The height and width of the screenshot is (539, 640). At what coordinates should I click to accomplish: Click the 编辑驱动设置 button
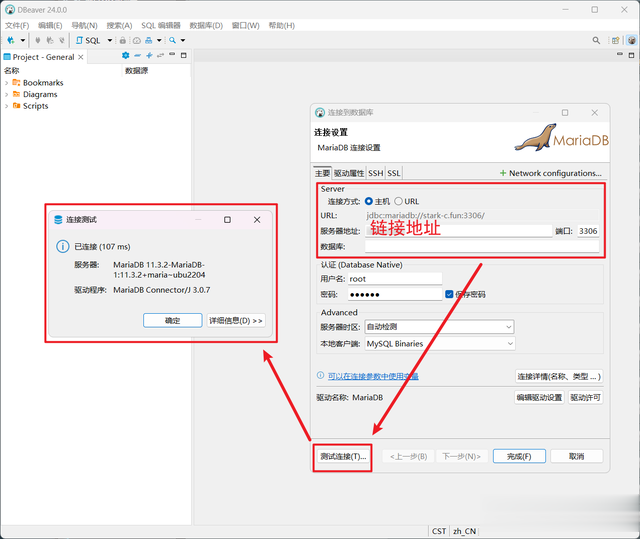539,397
